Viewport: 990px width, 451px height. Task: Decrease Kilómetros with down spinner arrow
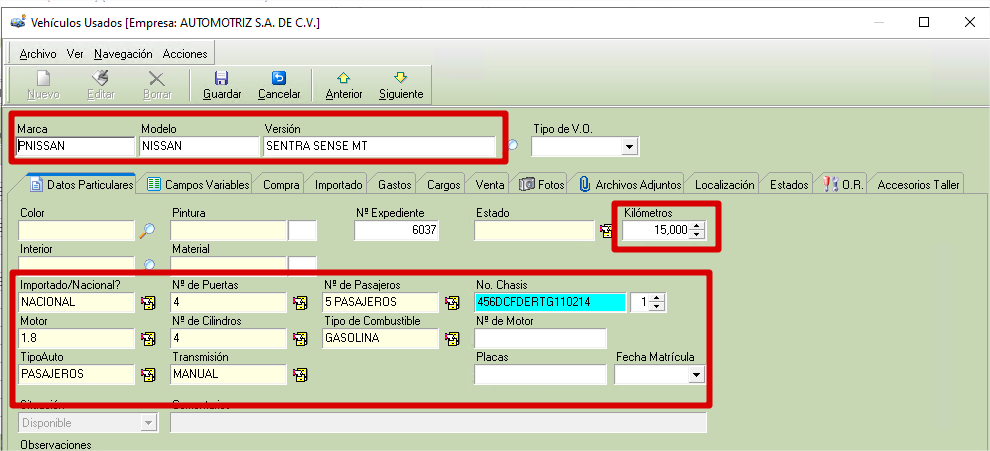click(696, 235)
